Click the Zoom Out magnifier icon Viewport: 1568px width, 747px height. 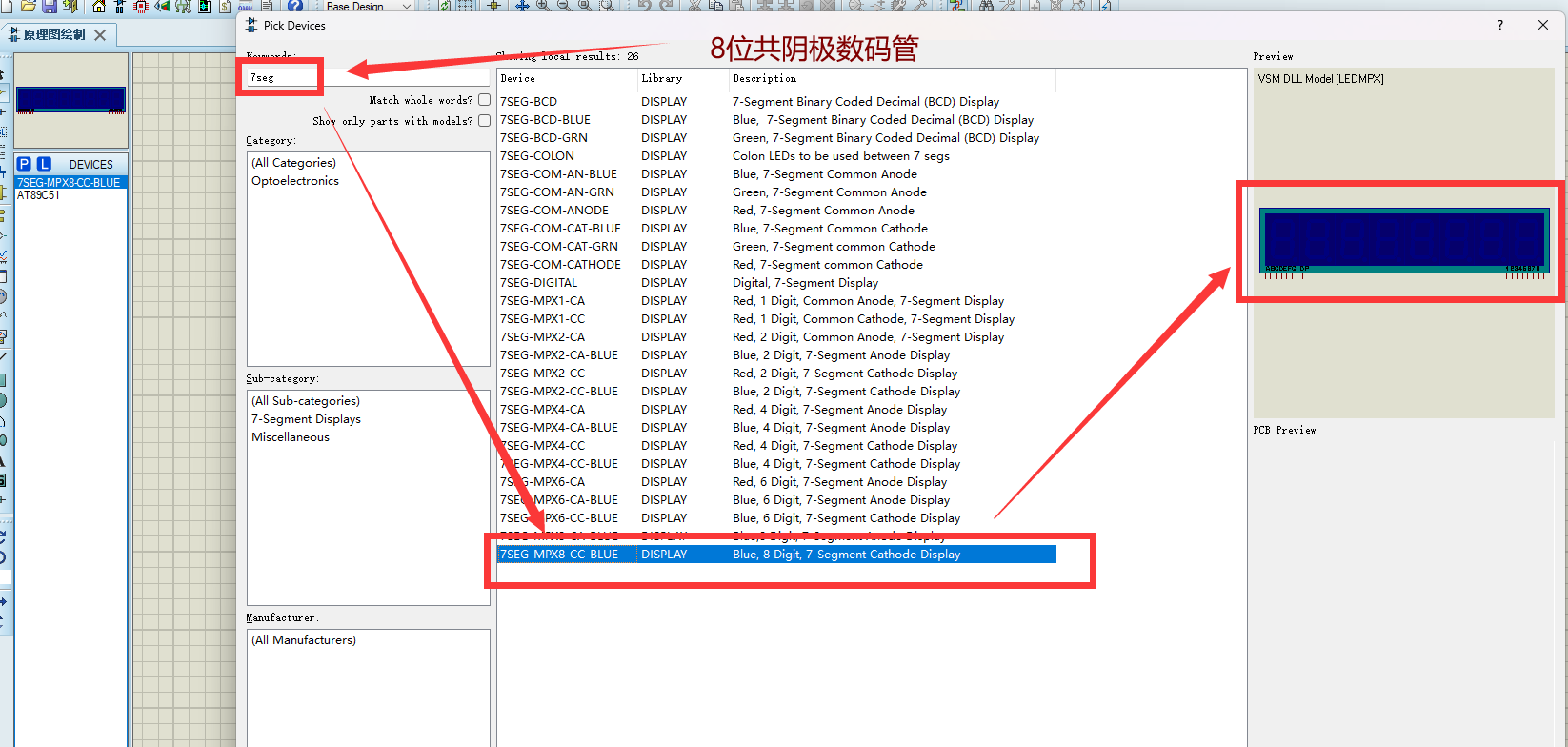tap(563, 6)
